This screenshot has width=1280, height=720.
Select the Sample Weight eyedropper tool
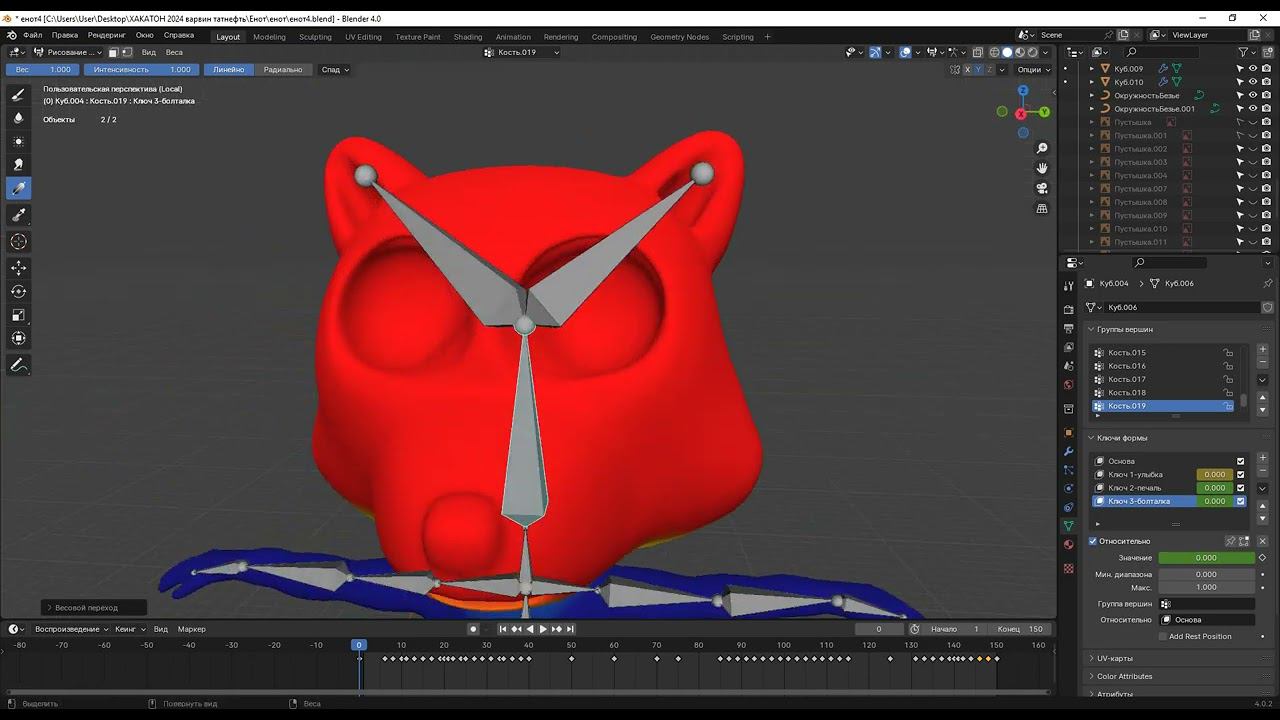tap(18, 215)
